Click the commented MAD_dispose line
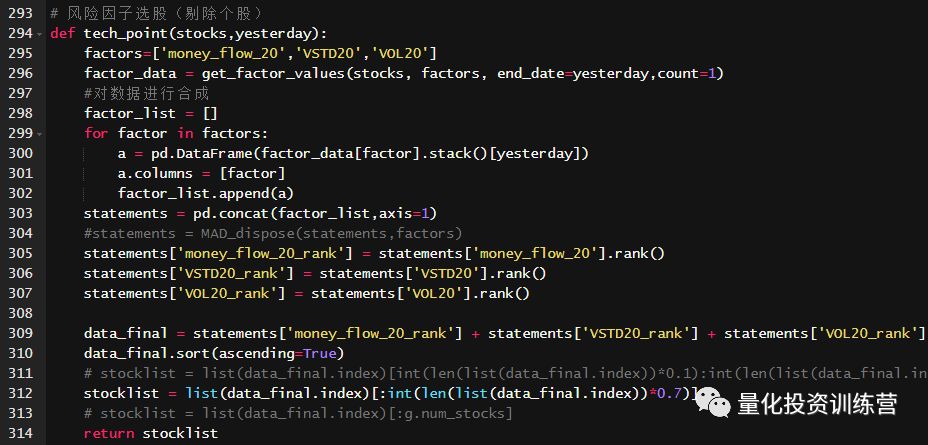The width and height of the screenshot is (928, 445). click(x=273, y=233)
